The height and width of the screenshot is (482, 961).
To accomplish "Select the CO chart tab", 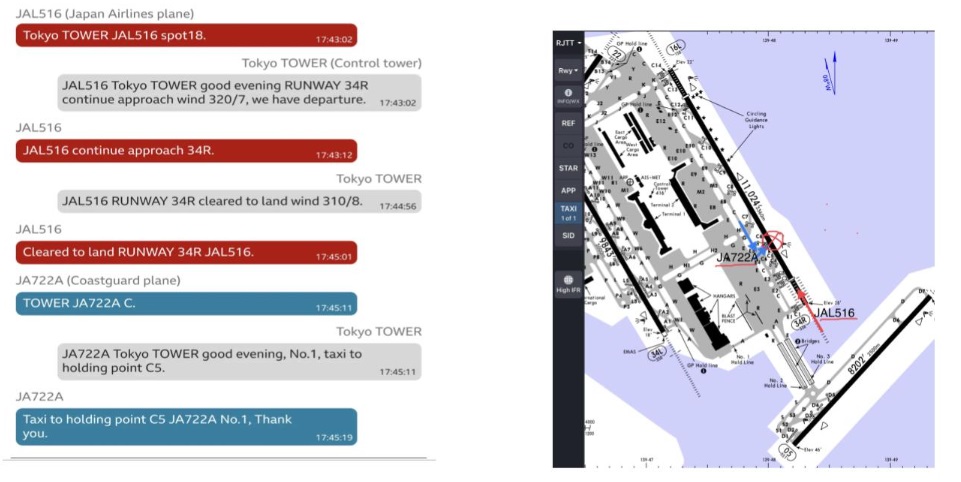I will pos(568,146).
